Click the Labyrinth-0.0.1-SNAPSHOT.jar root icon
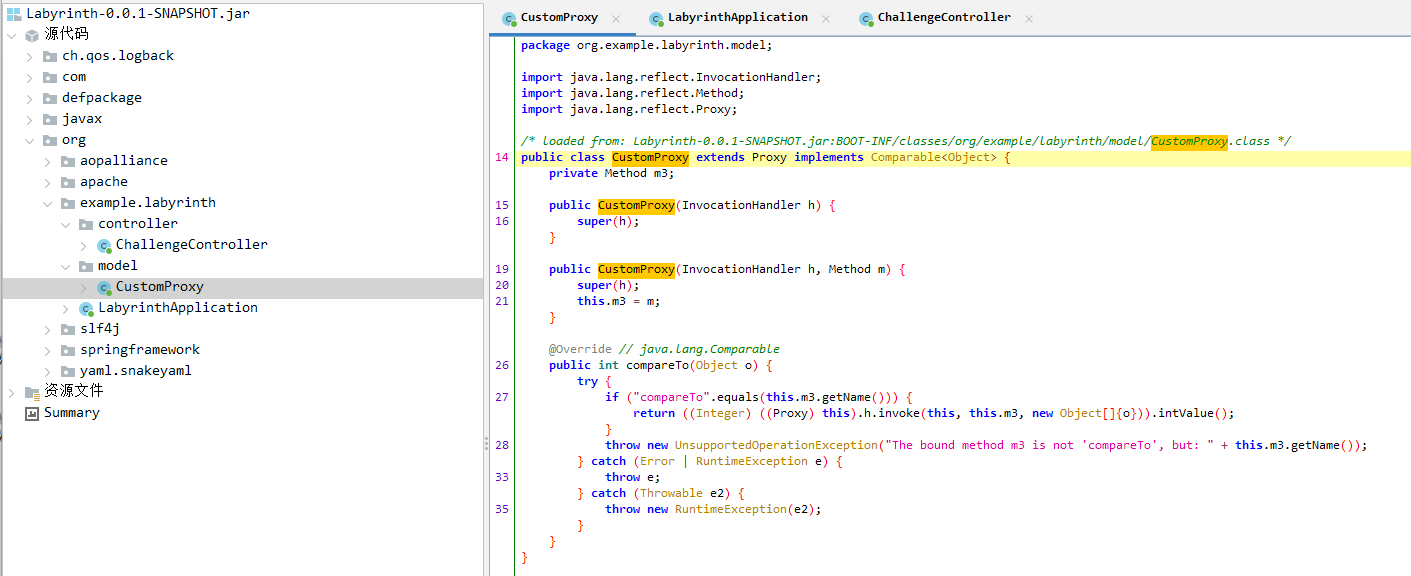 click(14, 14)
